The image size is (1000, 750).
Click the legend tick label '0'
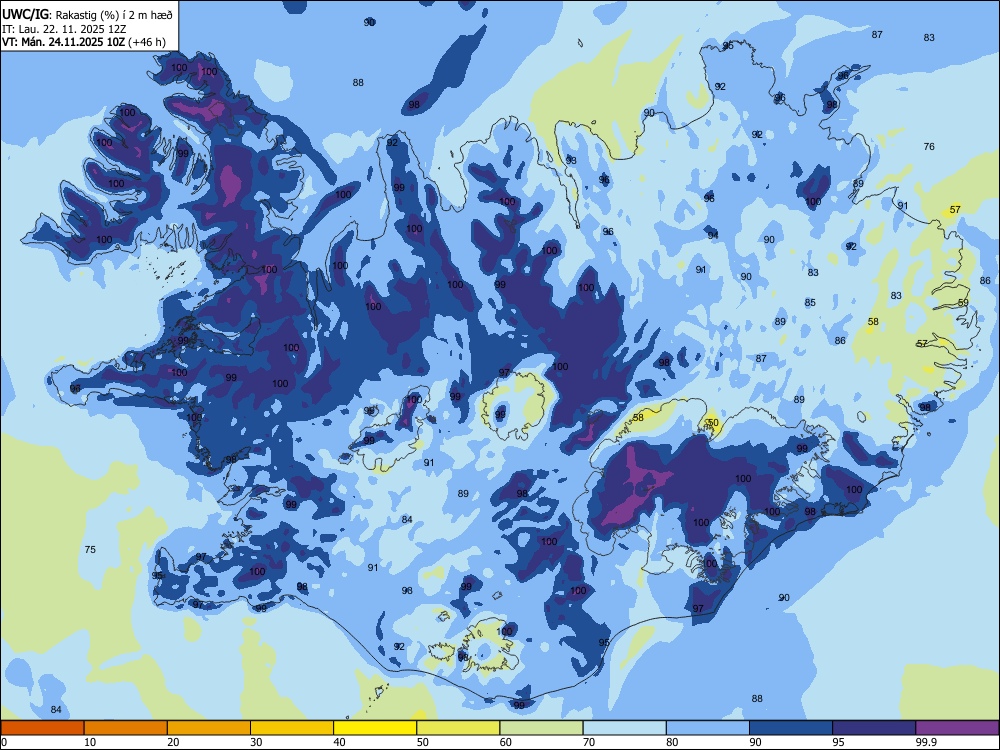point(4,742)
